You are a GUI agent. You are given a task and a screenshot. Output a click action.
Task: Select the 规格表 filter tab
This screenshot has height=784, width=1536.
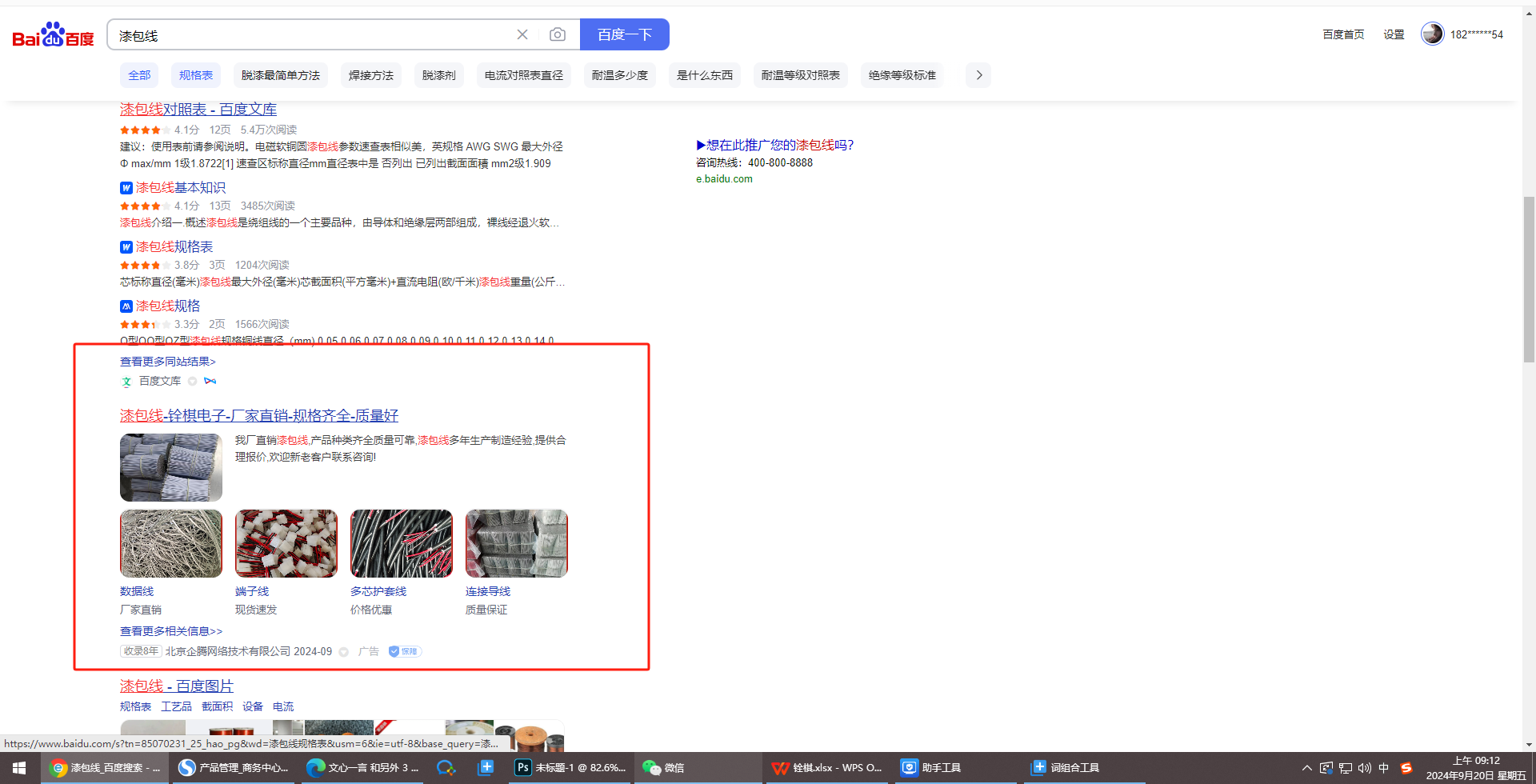point(195,75)
